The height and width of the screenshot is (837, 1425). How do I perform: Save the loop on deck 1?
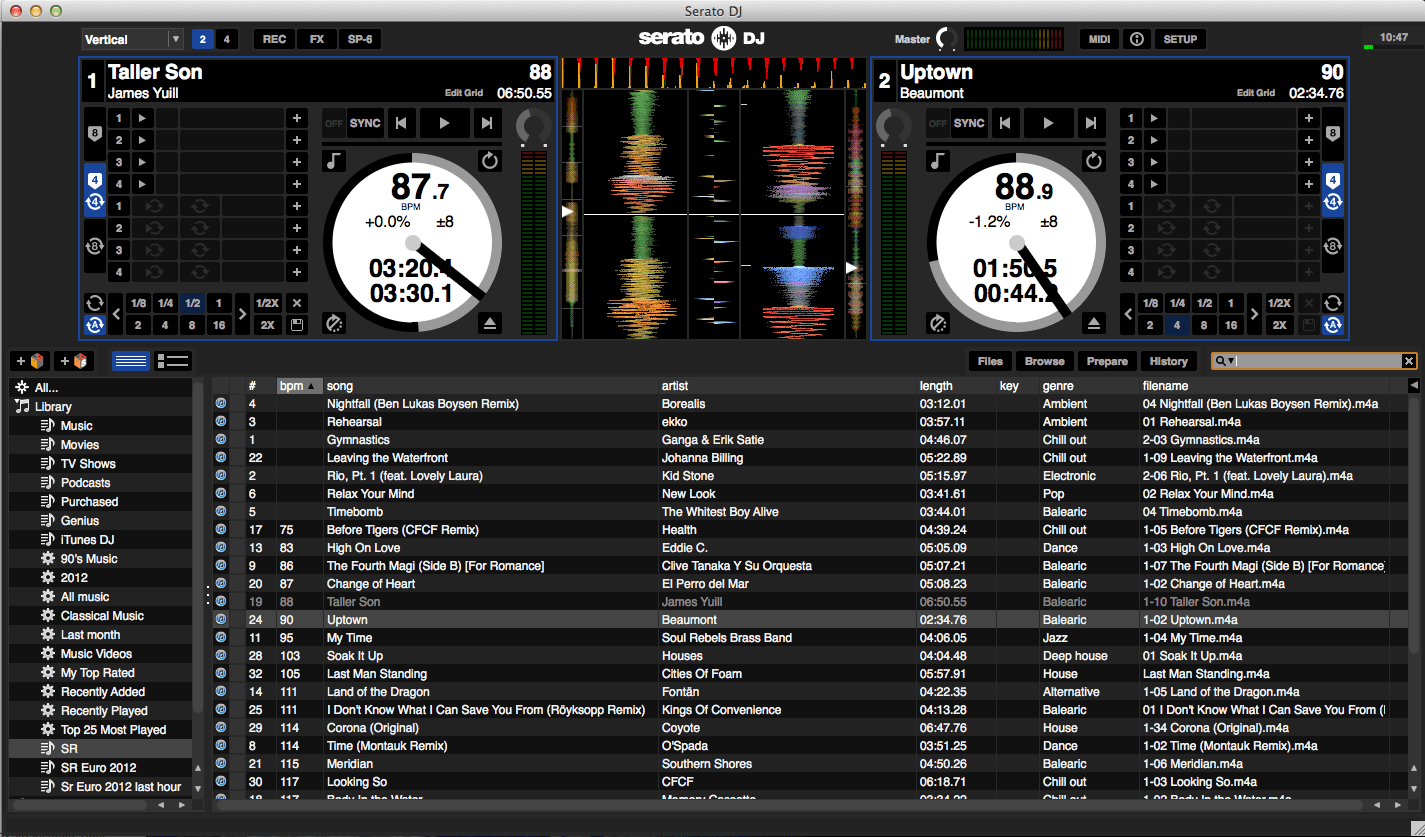[297, 325]
